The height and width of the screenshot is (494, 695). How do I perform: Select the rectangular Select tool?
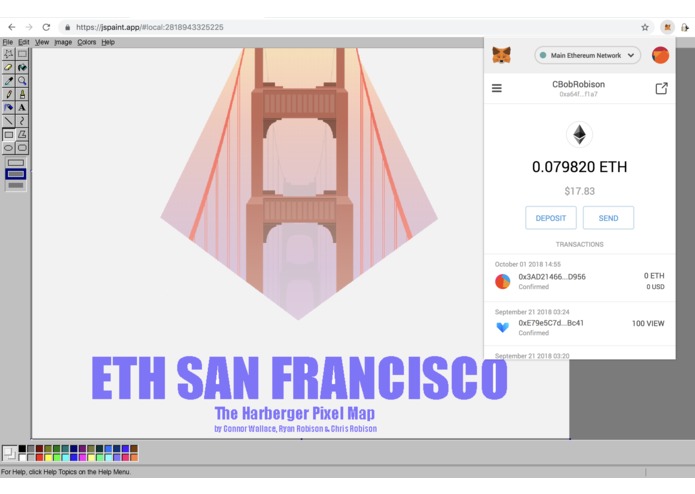coord(22,54)
